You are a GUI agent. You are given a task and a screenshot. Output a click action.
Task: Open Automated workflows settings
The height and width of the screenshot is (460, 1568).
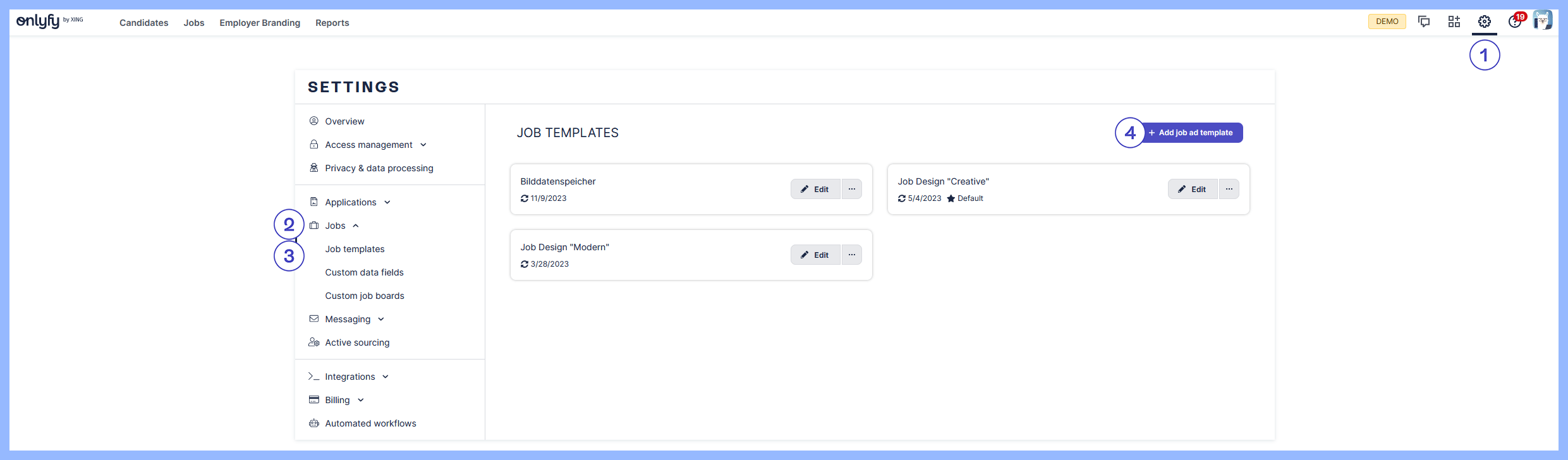click(x=370, y=423)
